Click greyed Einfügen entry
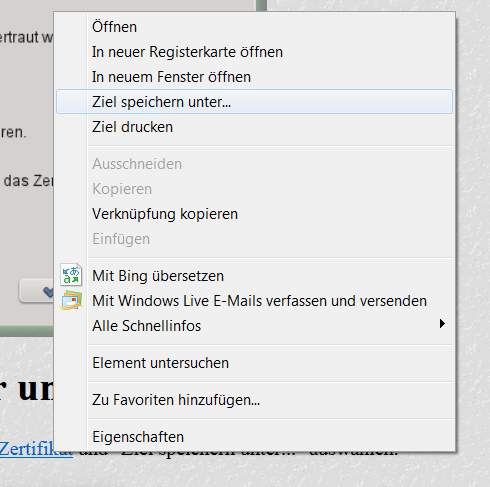The width and height of the screenshot is (490, 487). pos(255,239)
